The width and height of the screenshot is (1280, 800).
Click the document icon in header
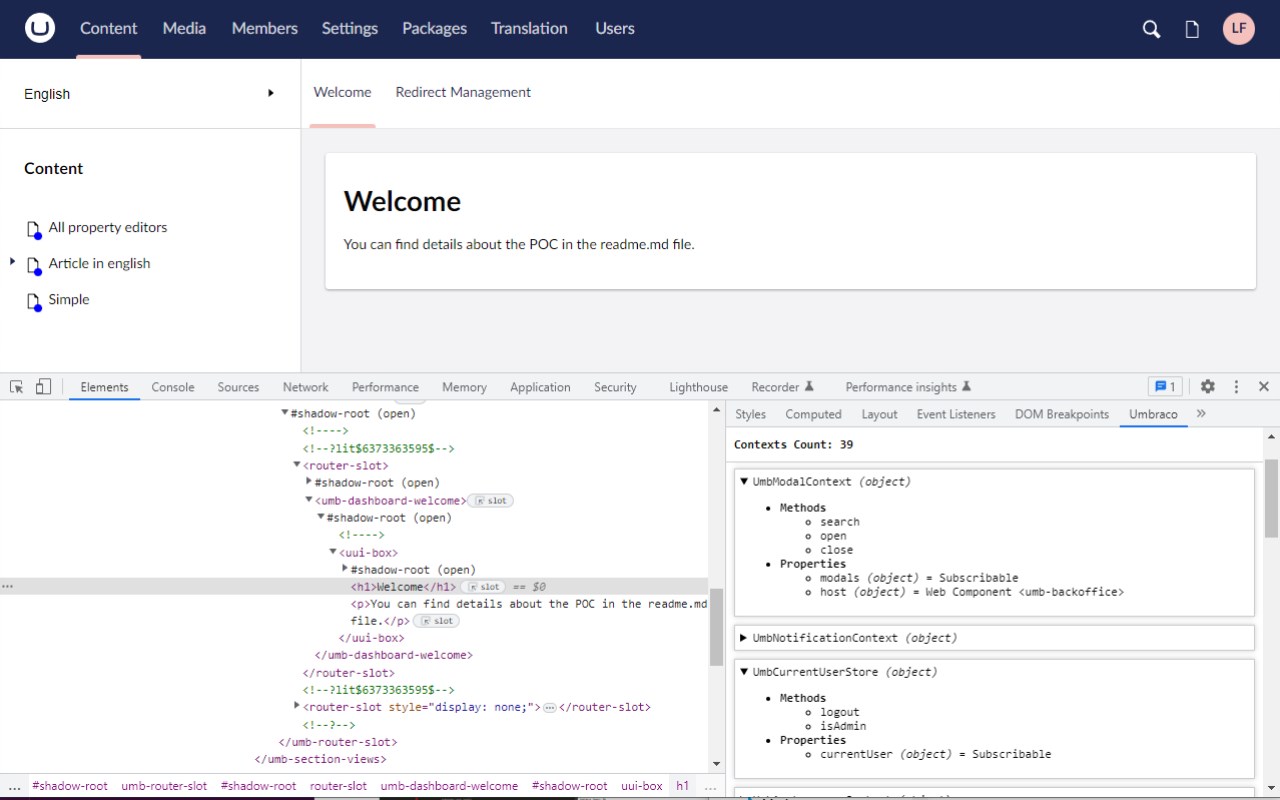[1192, 29]
